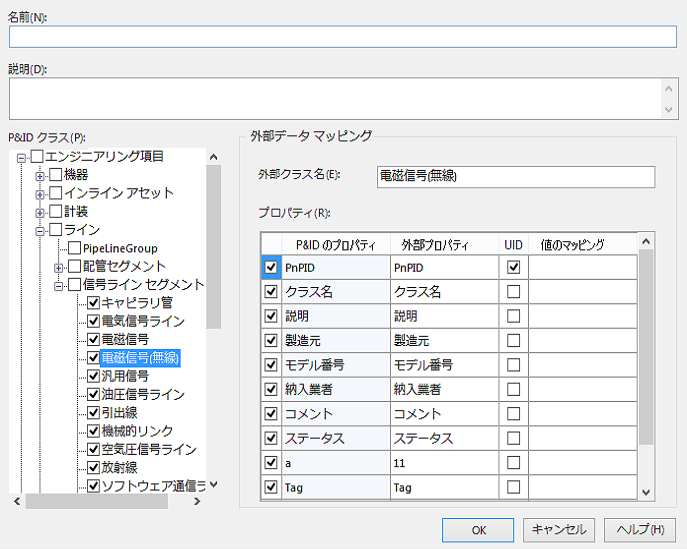Expand the 配管セグメント node

coord(59,267)
